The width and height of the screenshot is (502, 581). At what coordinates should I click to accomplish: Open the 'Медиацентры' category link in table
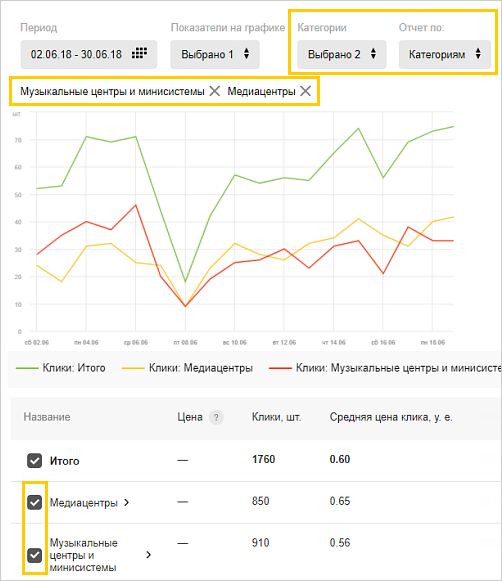pos(84,503)
